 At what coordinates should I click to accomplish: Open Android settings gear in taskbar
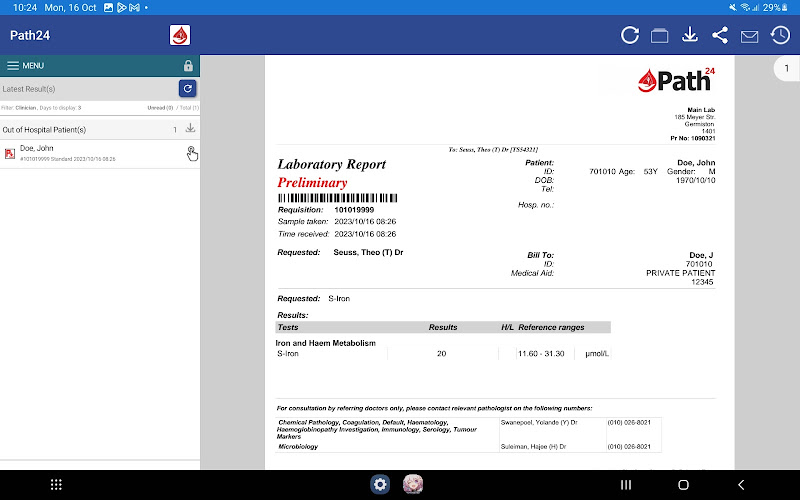(x=380, y=484)
